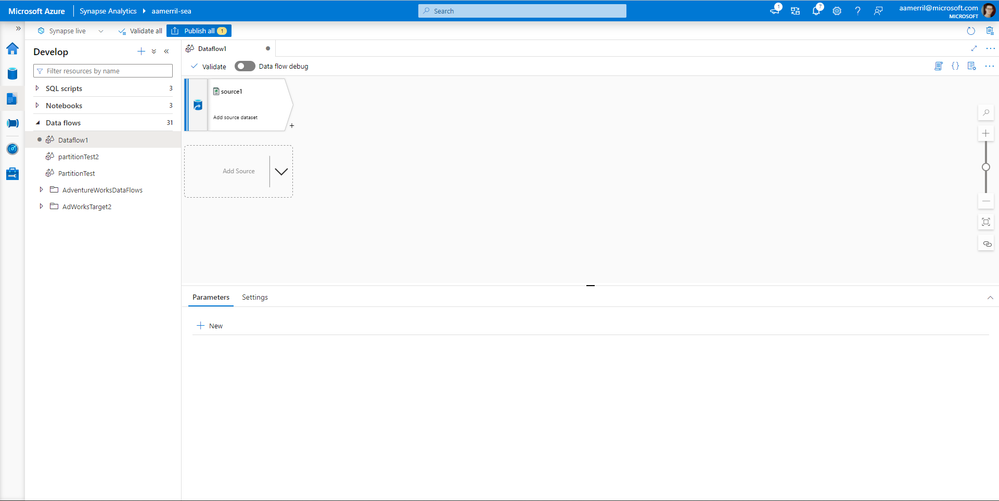Open the Monitor hub icon
The width and height of the screenshot is (999, 501).
click(12, 149)
